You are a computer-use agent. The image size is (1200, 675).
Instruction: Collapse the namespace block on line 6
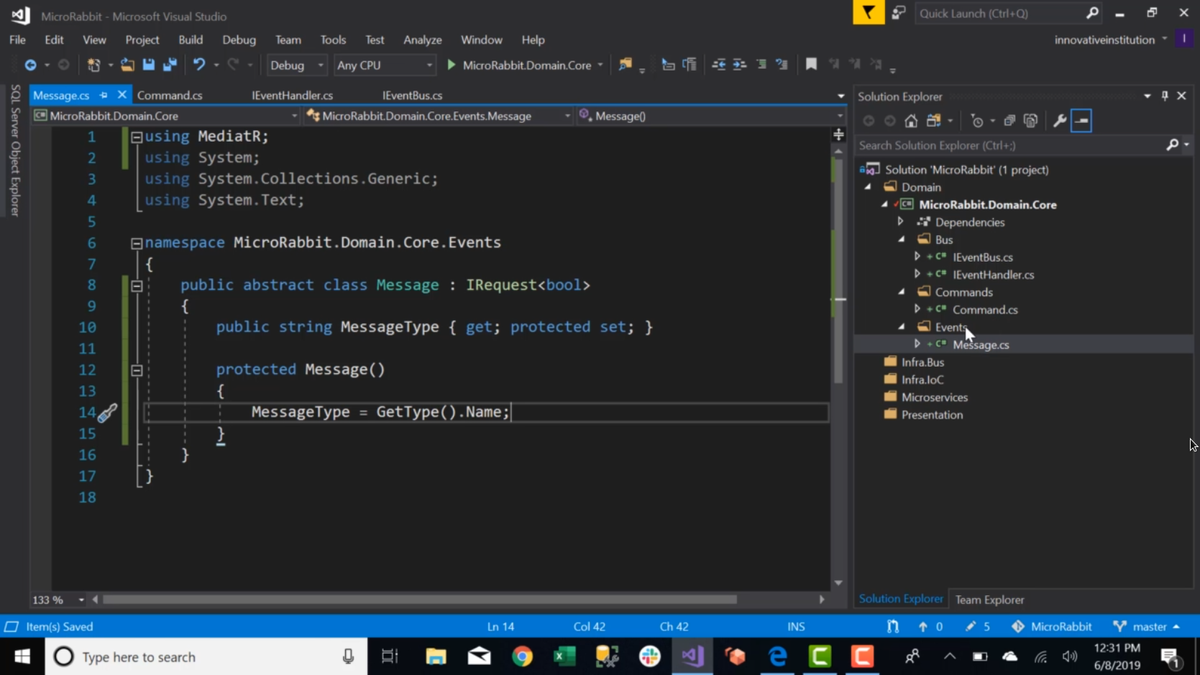[136, 243]
